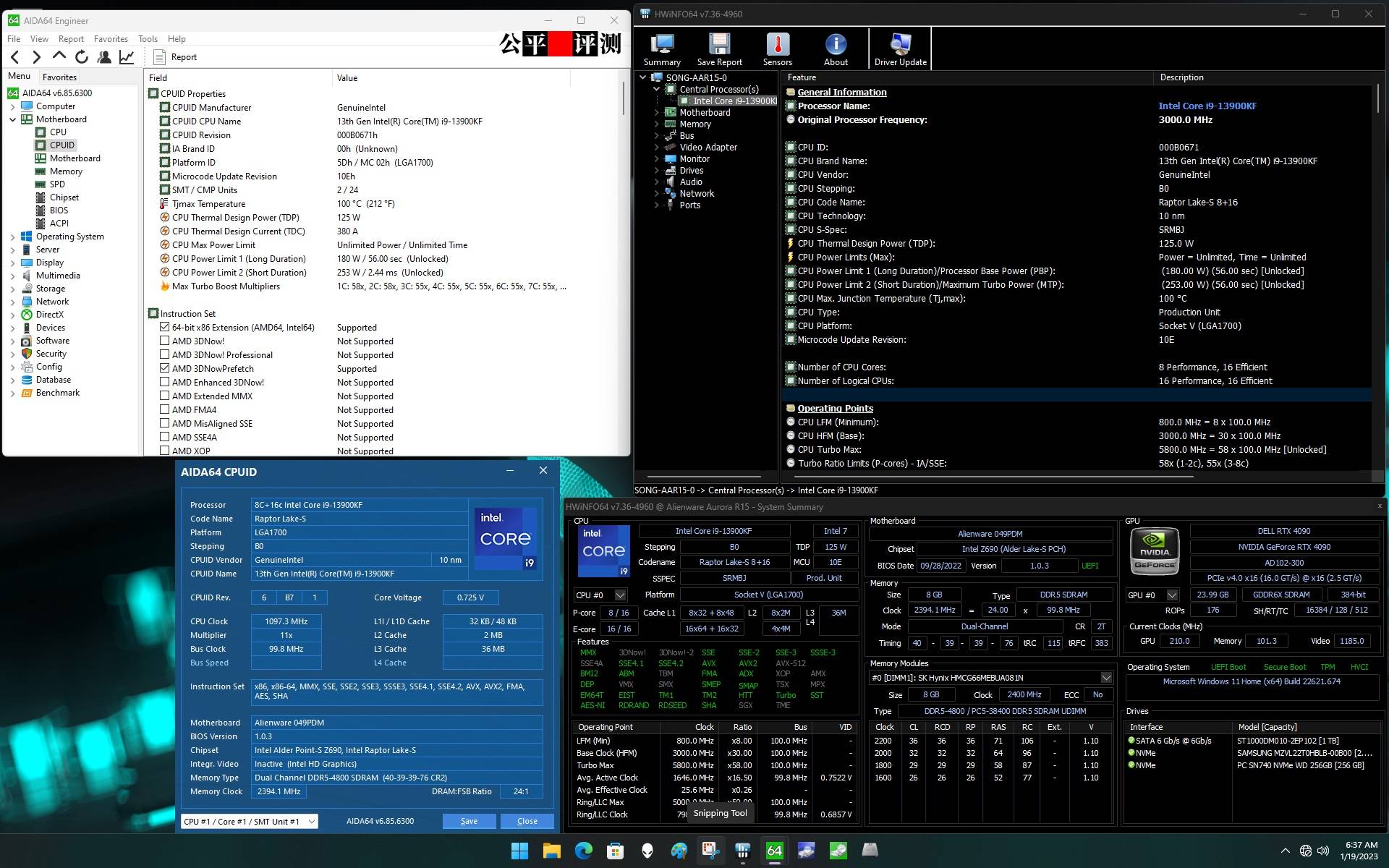The width and height of the screenshot is (1389, 868).
Task: Open the Tools menu in AIDA64
Action: pyautogui.click(x=148, y=38)
